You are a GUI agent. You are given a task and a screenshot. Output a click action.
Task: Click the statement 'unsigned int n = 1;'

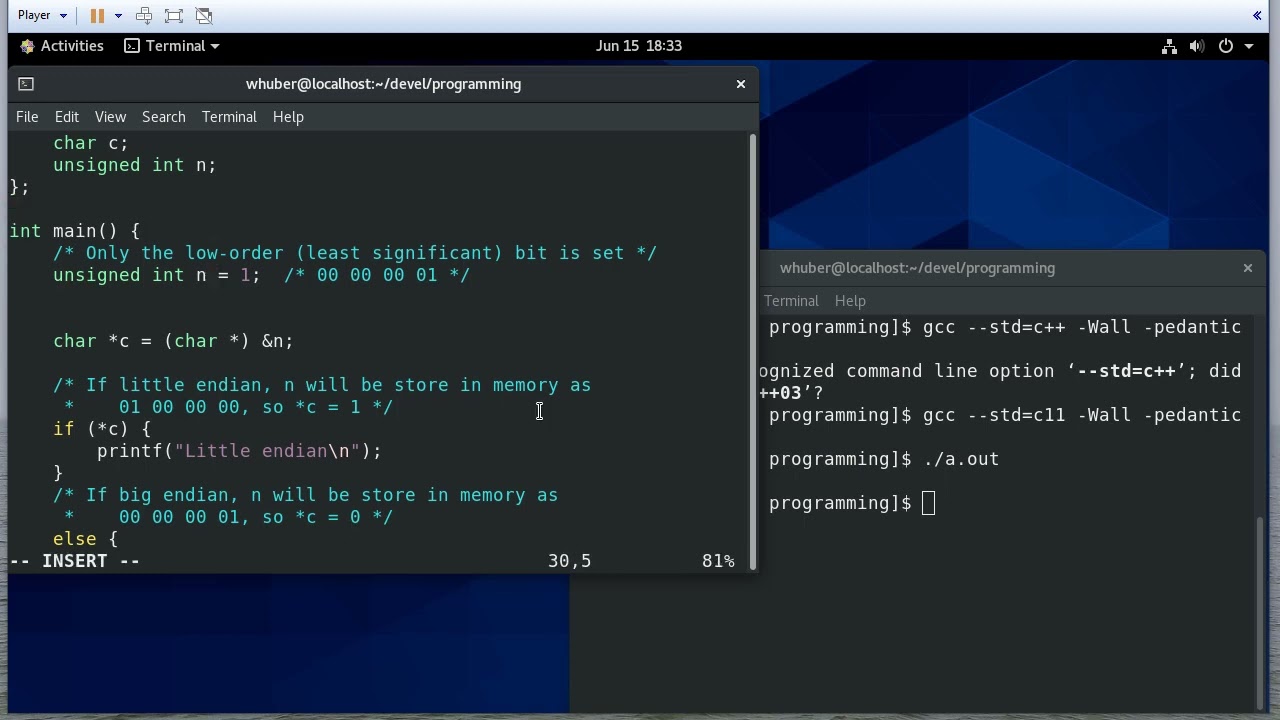(157, 275)
